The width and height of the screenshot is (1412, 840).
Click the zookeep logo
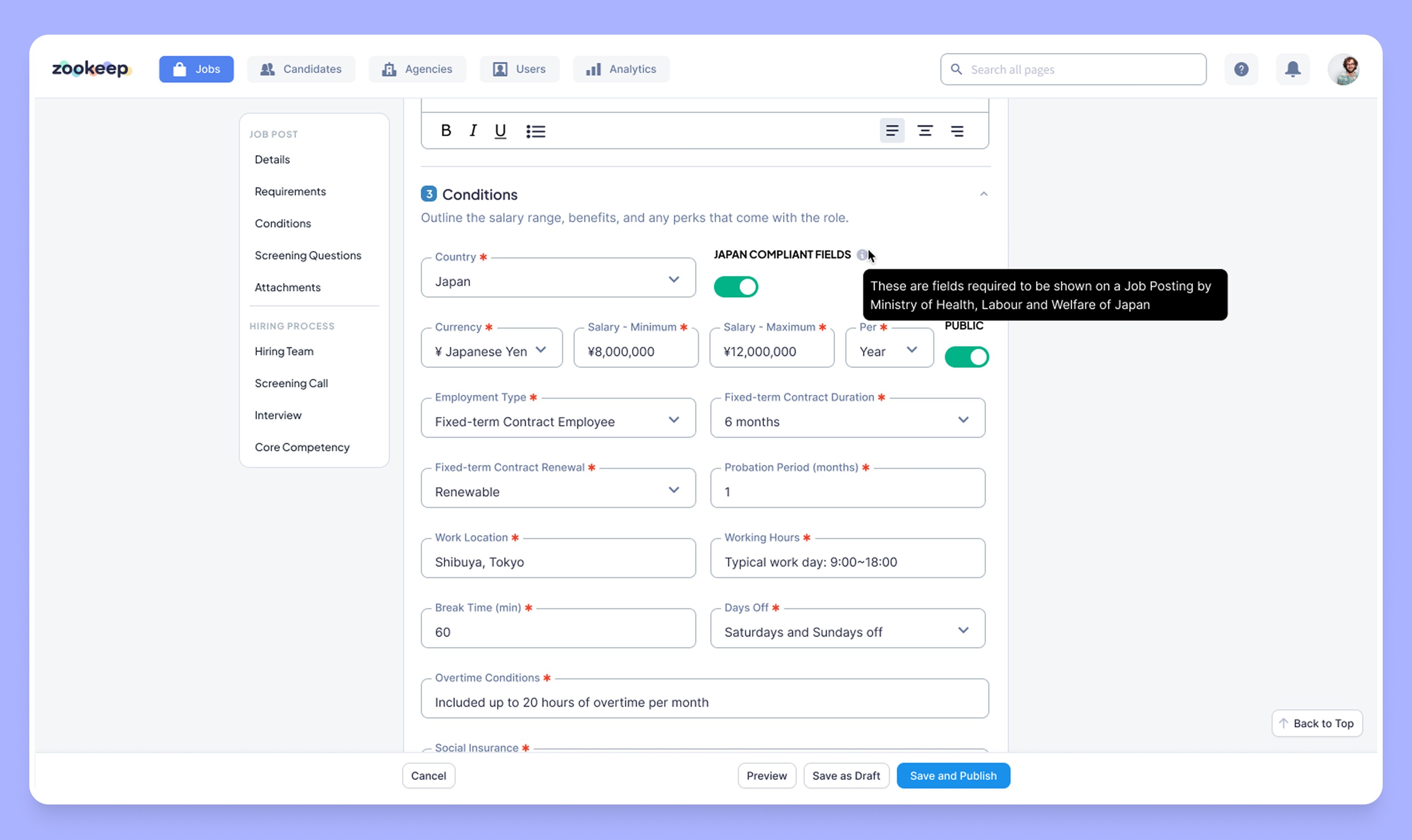(91, 69)
